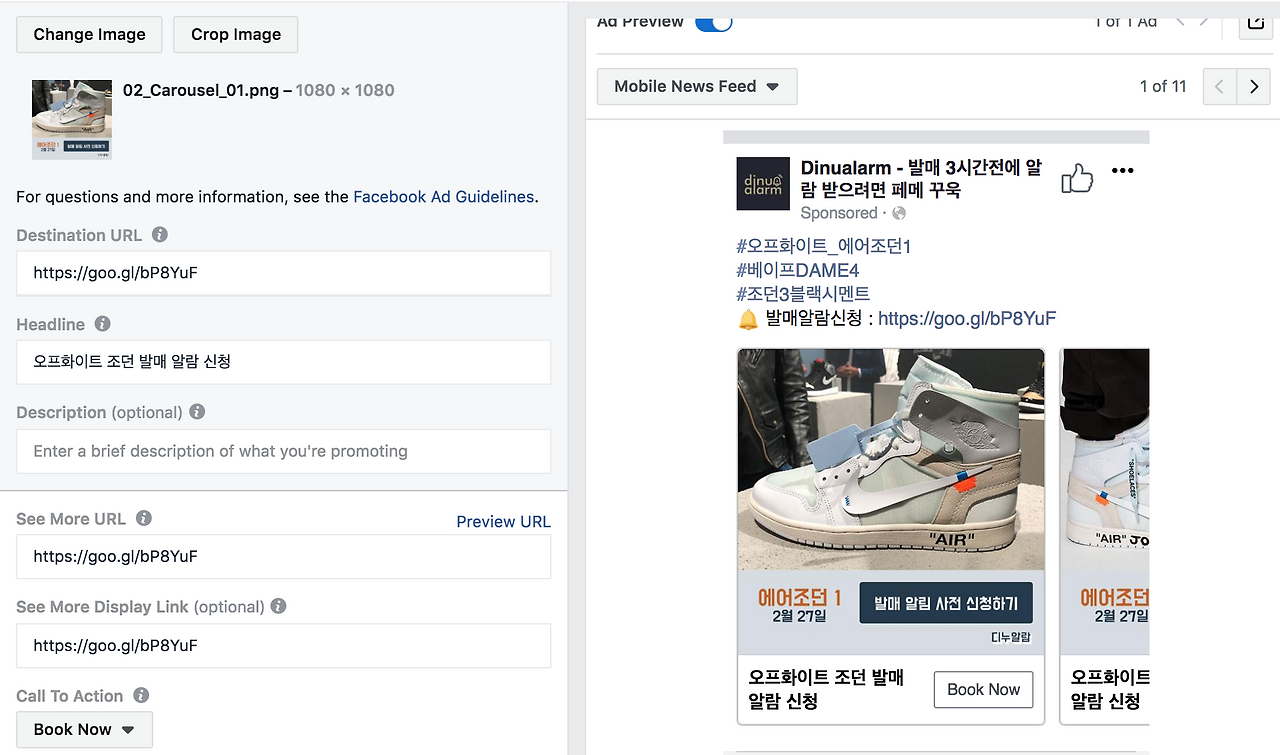Click the Change Image button
Screen dimensions: 1280x755
(89, 34)
